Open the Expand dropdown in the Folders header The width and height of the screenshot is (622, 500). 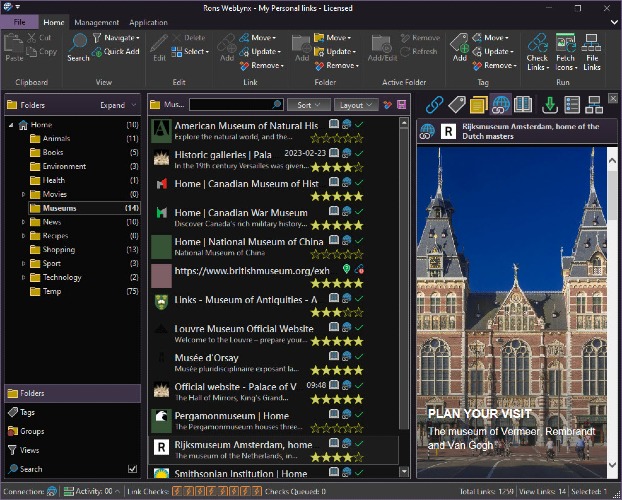[118, 105]
